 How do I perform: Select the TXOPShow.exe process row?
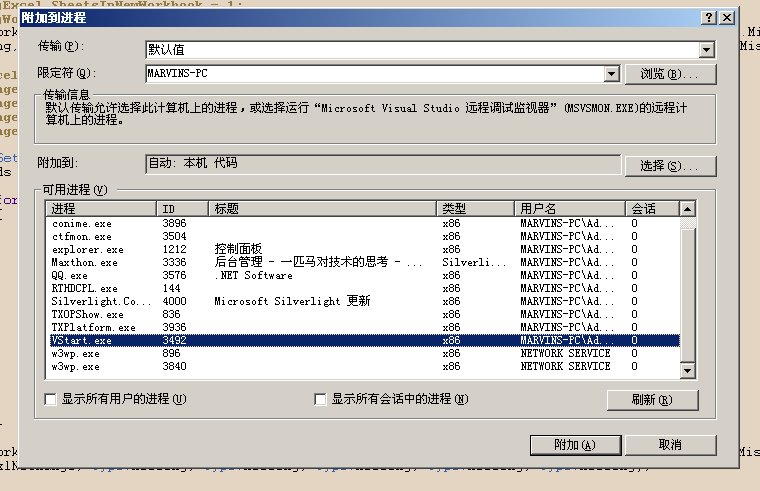click(364, 315)
